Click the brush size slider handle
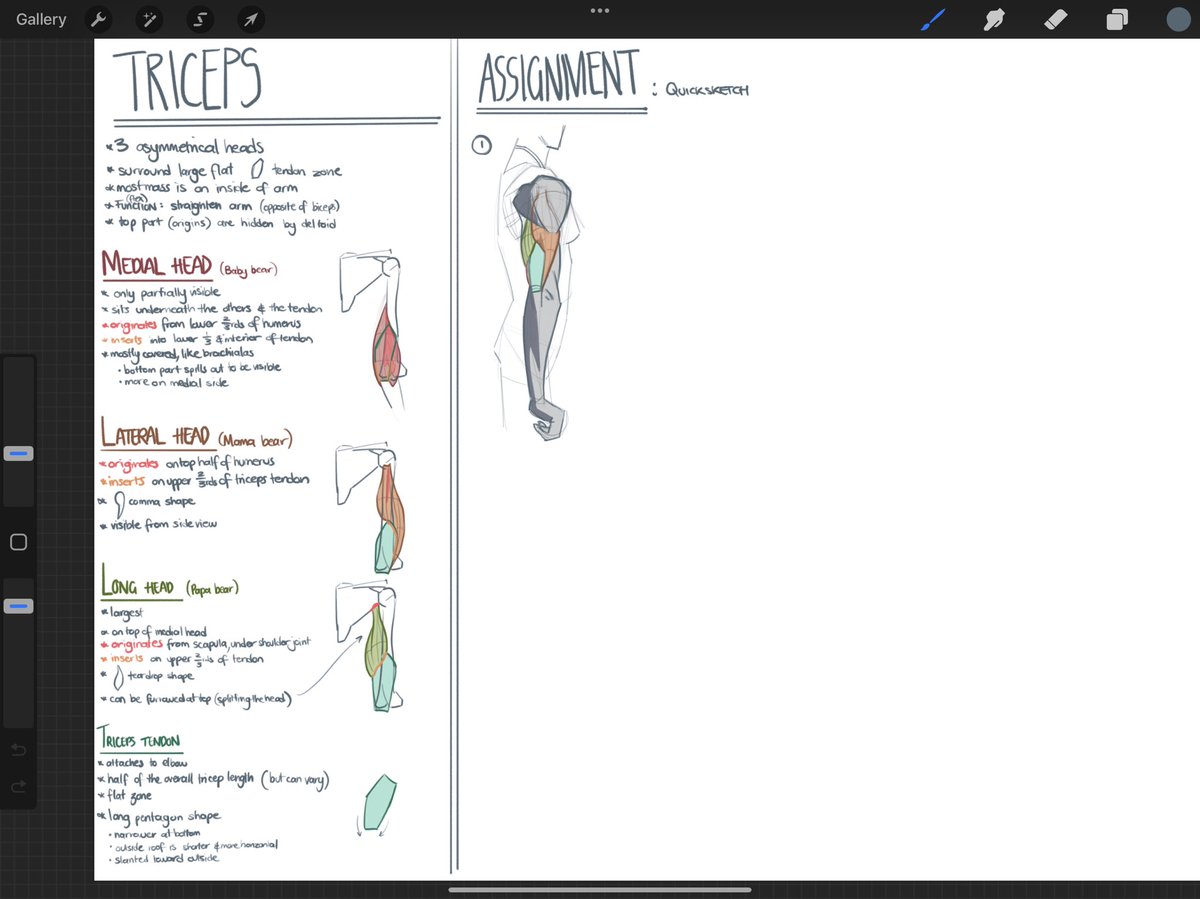 [18, 454]
